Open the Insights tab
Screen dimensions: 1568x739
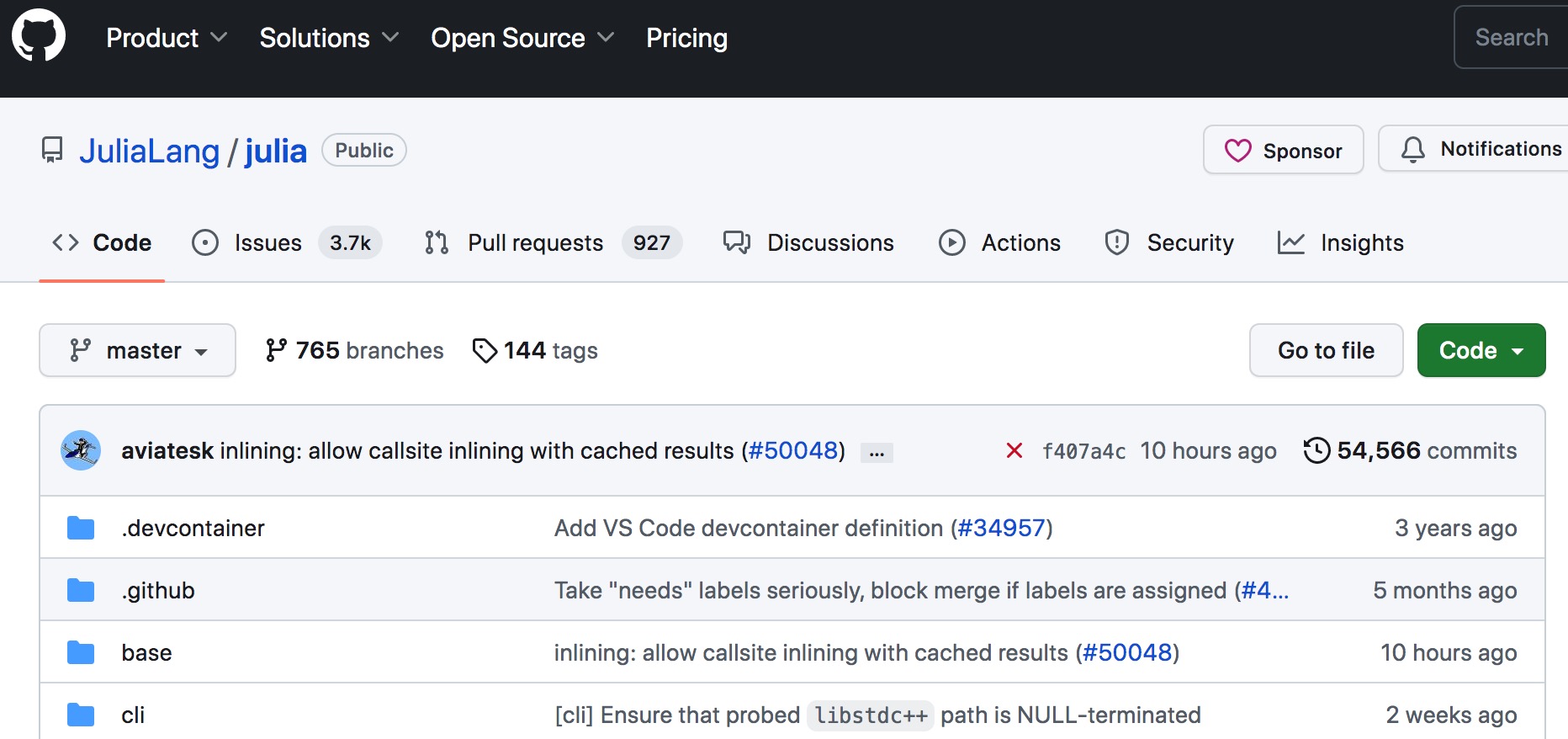[x=1340, y=242]
